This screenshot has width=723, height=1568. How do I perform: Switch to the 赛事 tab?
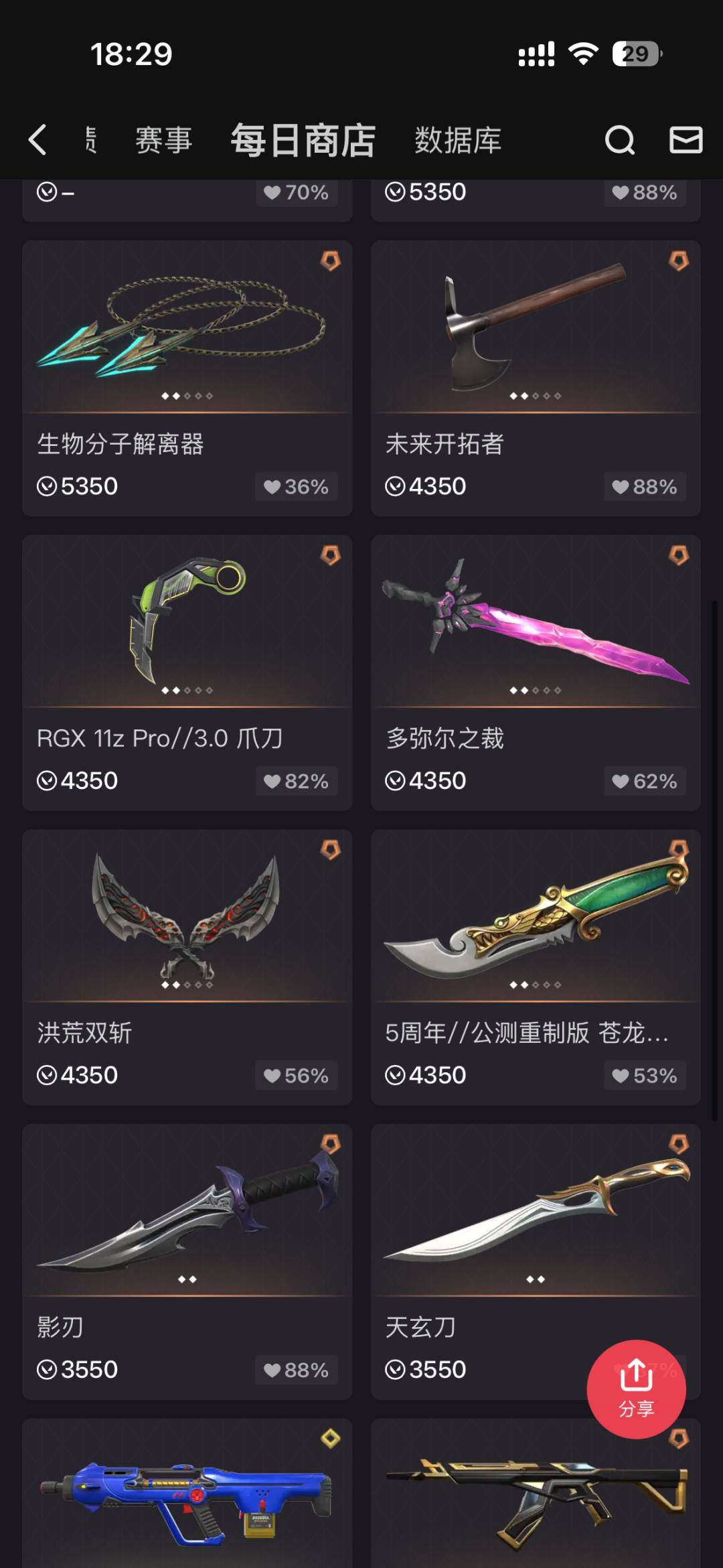[x=164, y=141]
